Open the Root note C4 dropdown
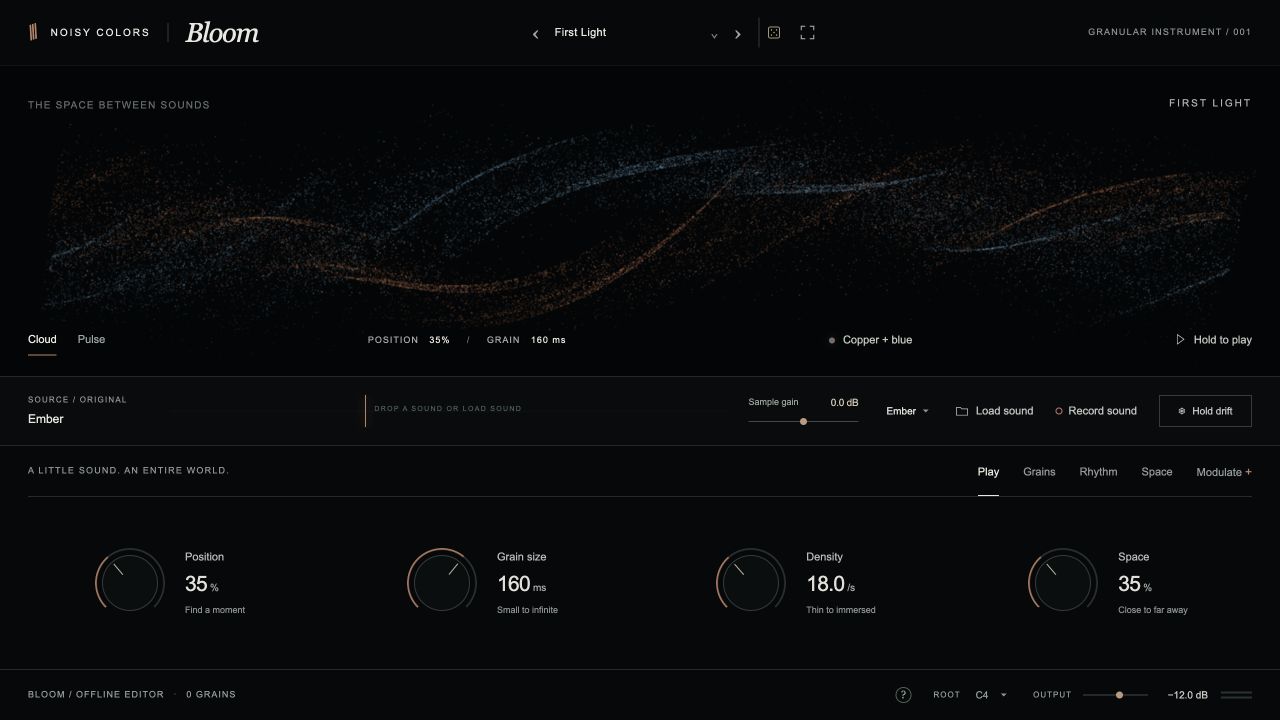The width and height of the screenshot is (1280, 720). click(991, 695)
